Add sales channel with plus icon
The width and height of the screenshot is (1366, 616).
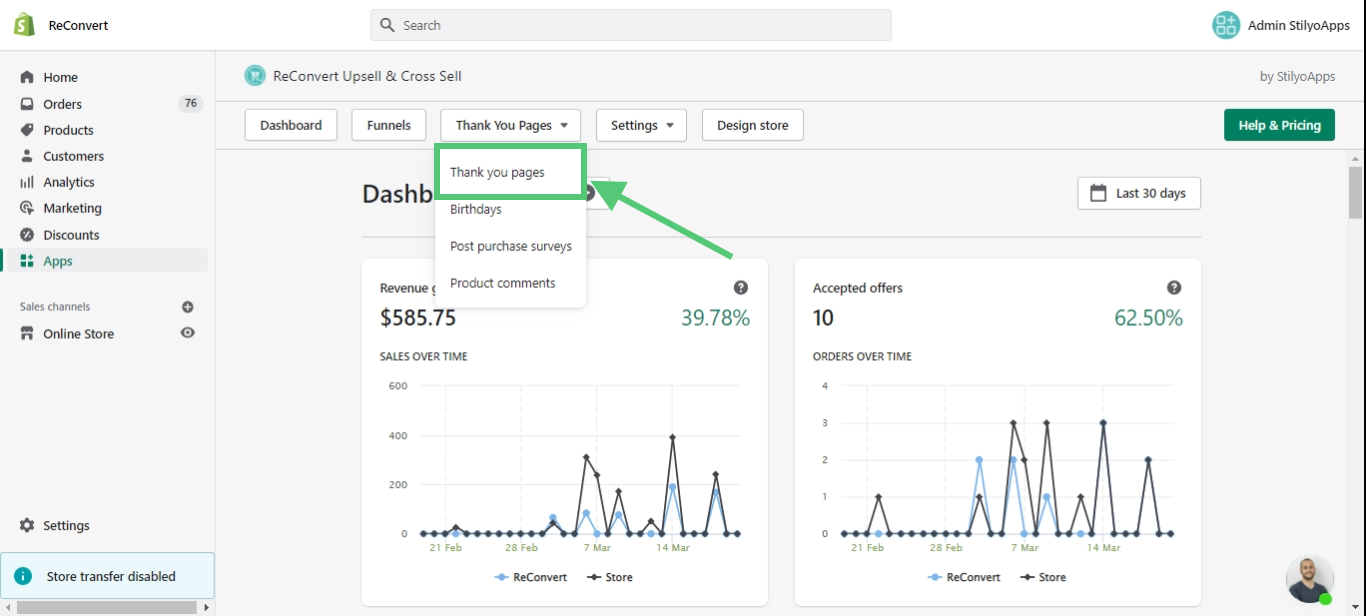pos(187,307)
